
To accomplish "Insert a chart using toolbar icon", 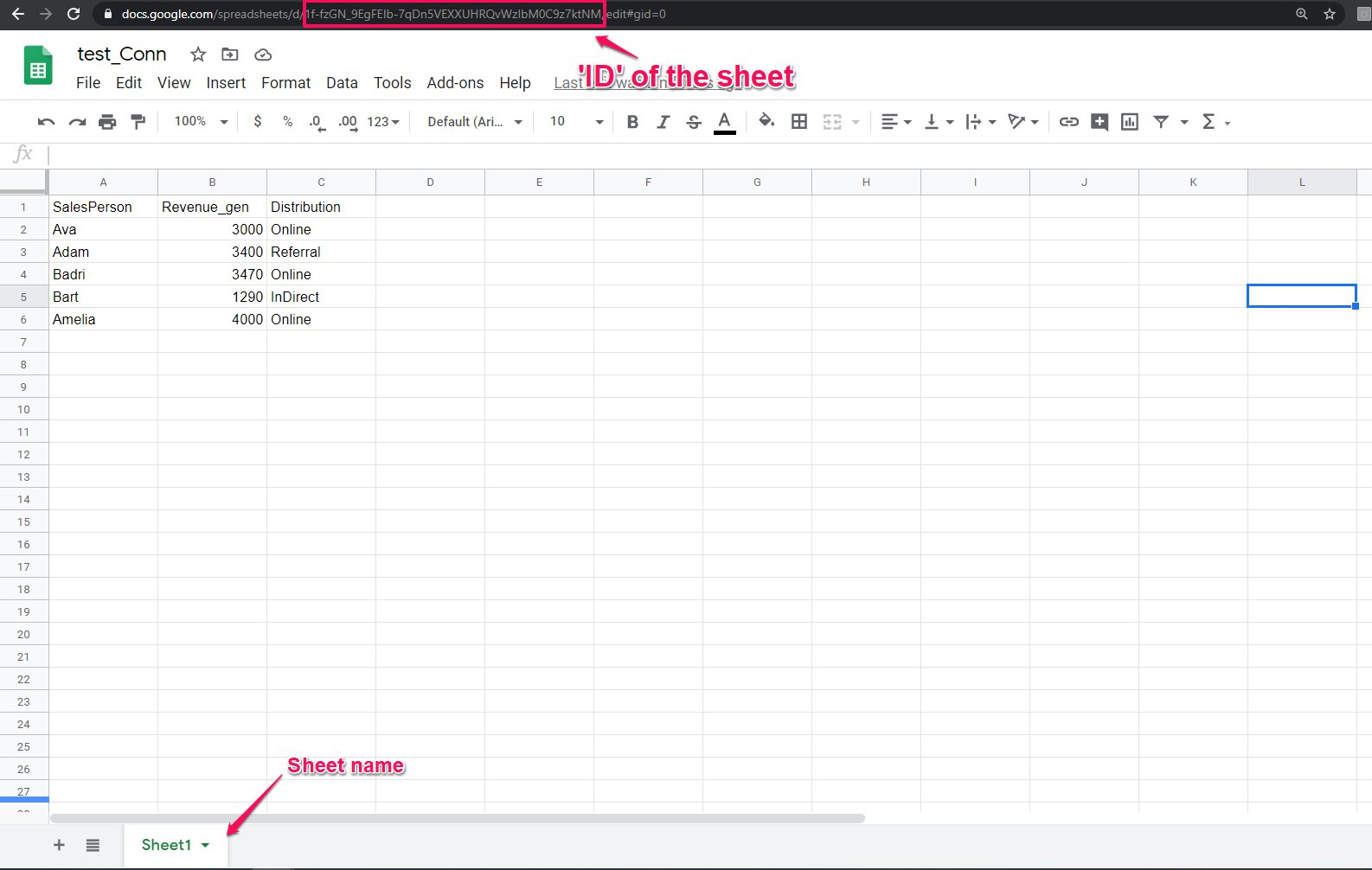I will point(1130,122).
